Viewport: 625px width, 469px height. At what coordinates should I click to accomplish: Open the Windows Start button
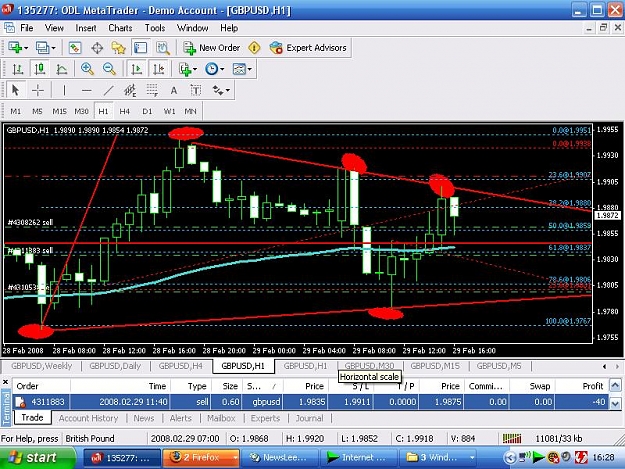pyautogui.click(x=37, y=458)
